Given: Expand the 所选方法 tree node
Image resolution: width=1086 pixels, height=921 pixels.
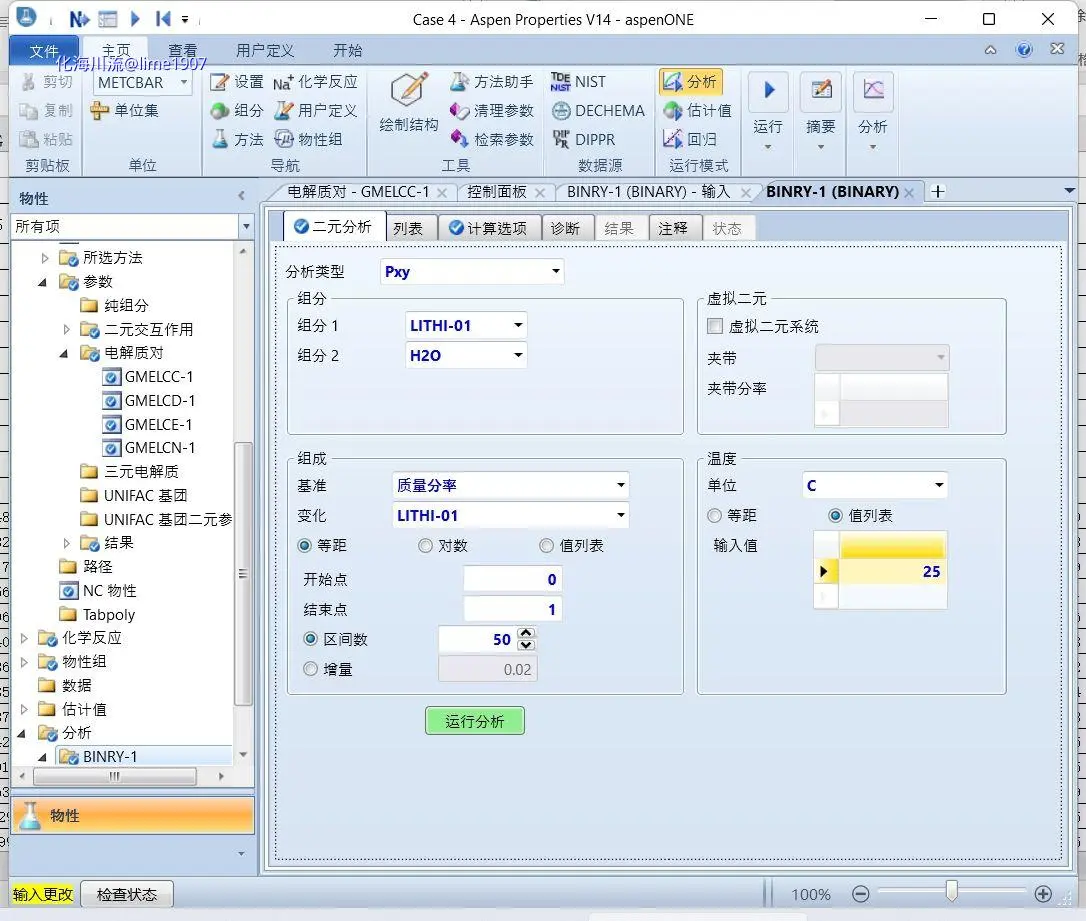Looking at the screenshot, I should 44,258.
